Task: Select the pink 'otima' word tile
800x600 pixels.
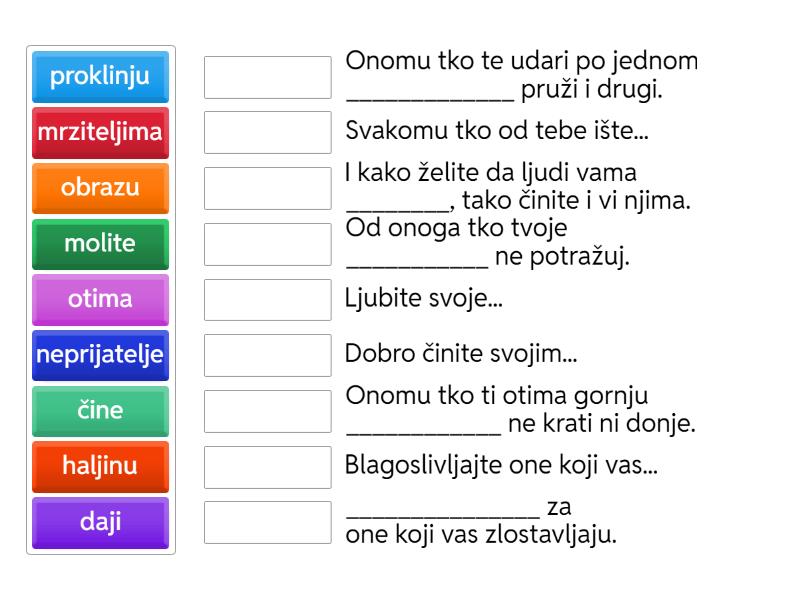Action: tap(100, 299)
